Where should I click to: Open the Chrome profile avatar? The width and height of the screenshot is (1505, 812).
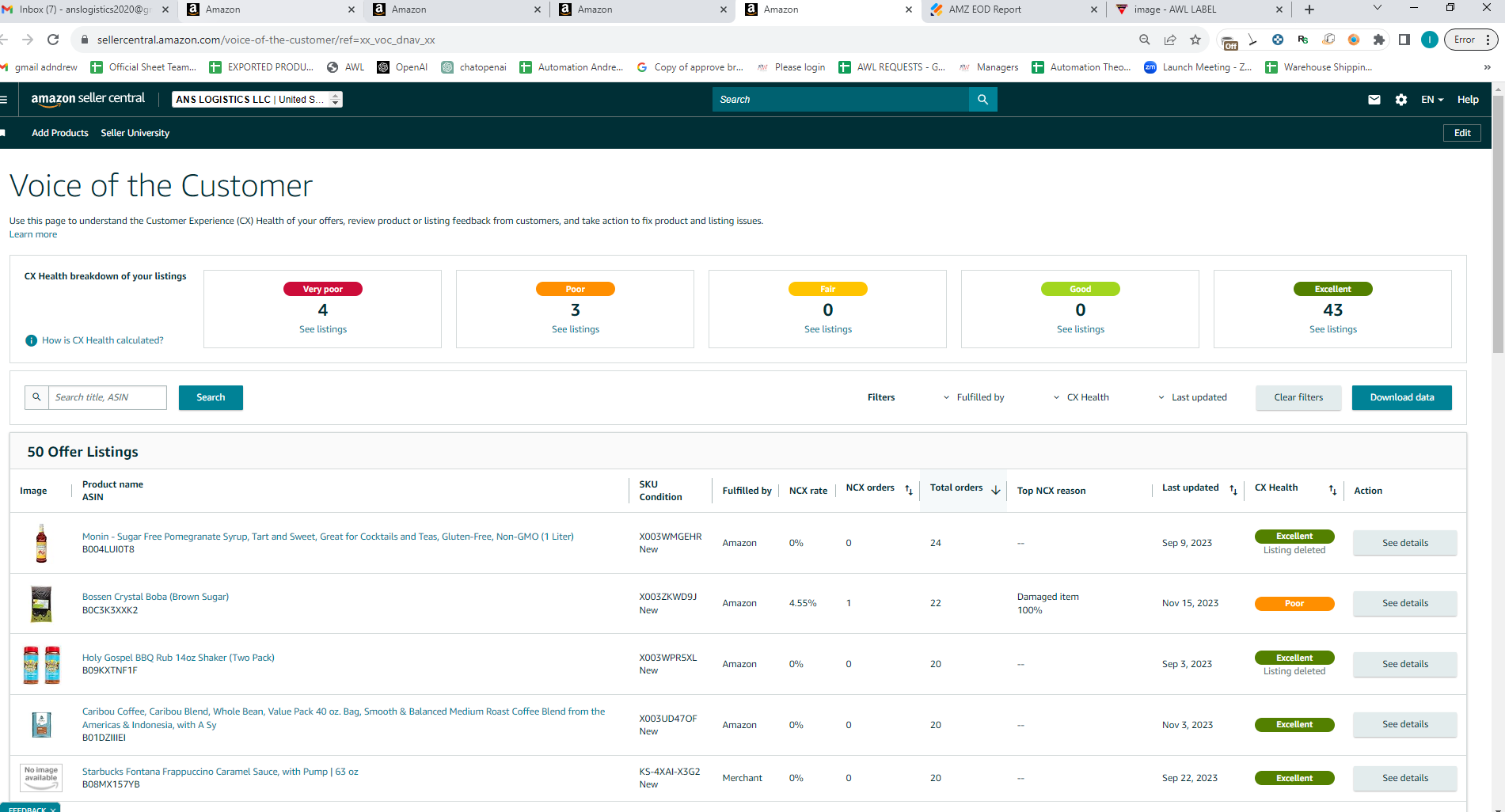(x=1430, y=40)
